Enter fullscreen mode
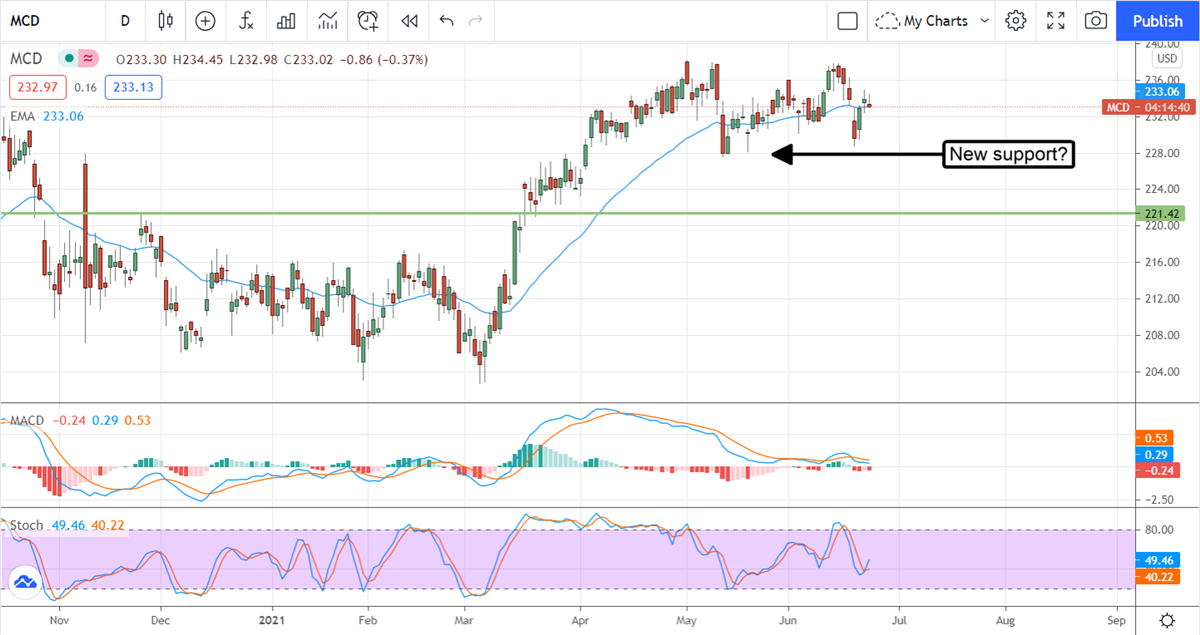This screenshot has width=1200, height=635. (x=1056, y=20)
